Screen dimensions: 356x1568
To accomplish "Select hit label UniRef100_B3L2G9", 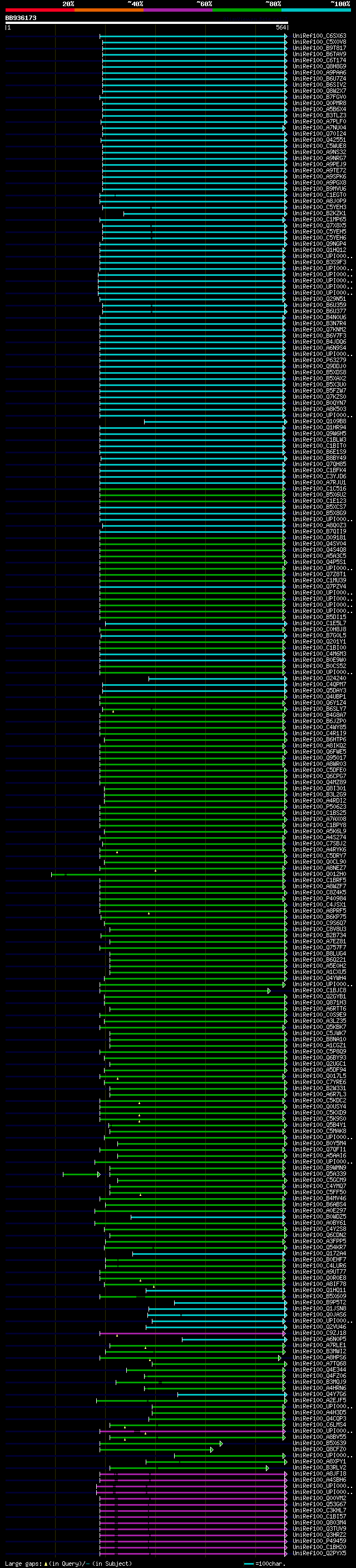I will pos(319,794).
